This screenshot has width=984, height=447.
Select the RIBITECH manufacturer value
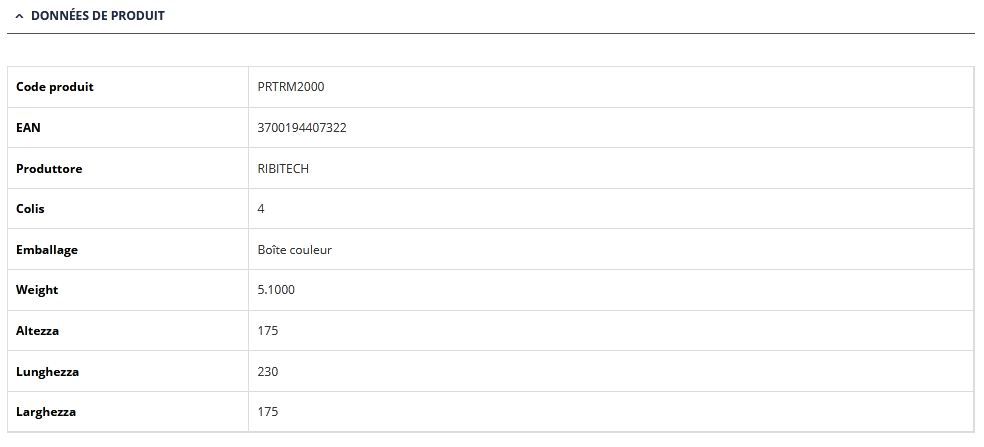coord(283,169)
